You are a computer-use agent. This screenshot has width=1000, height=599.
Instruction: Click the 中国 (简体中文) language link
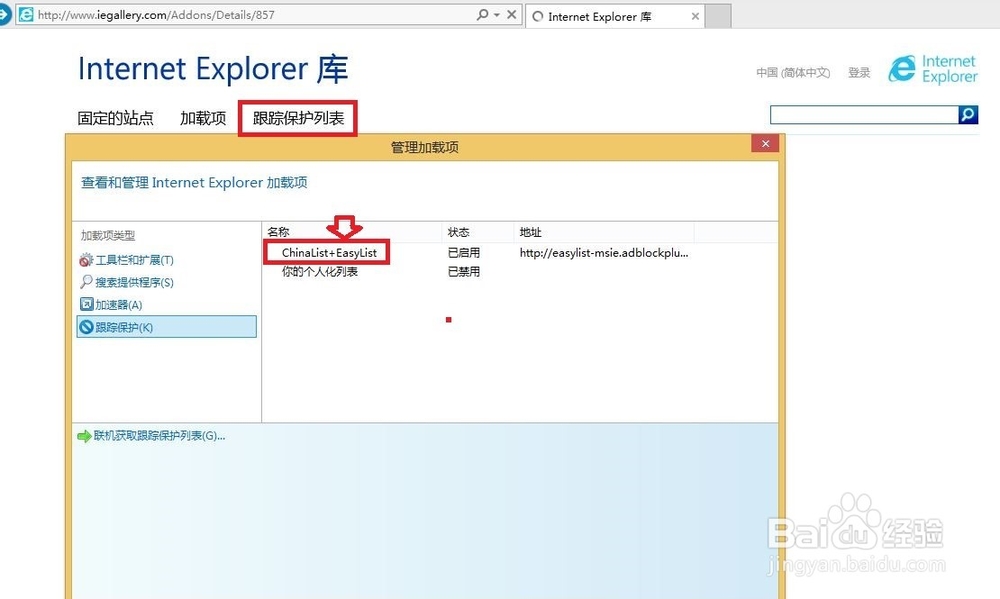coord(793,73)
